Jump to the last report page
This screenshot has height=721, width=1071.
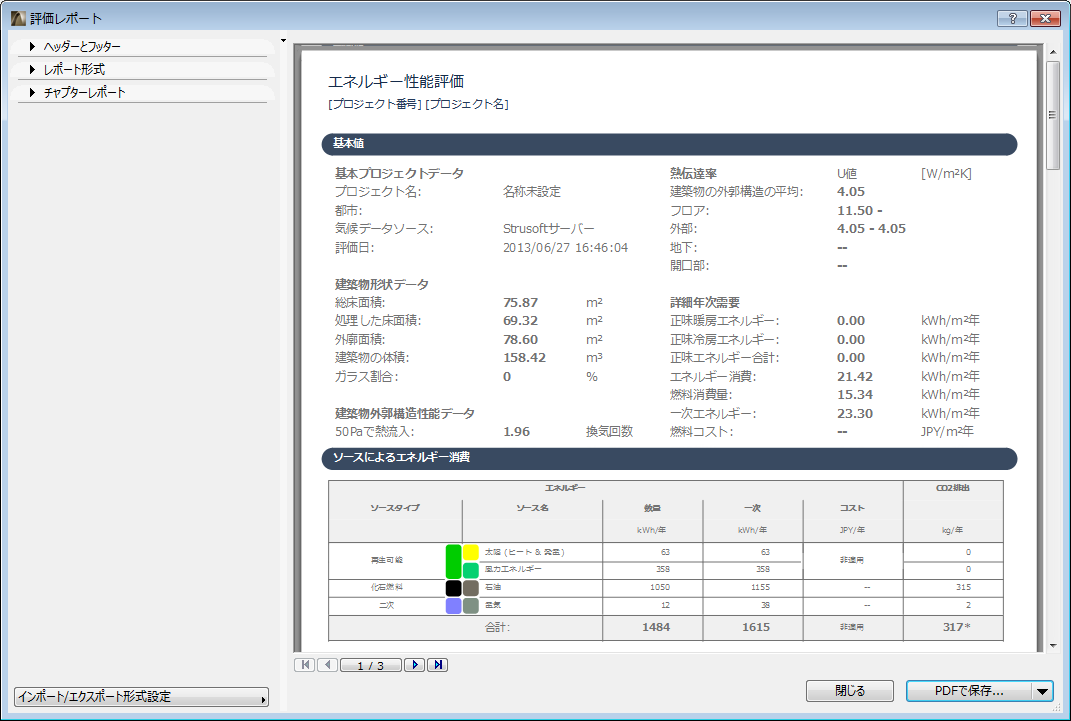[x=438, y=665]
